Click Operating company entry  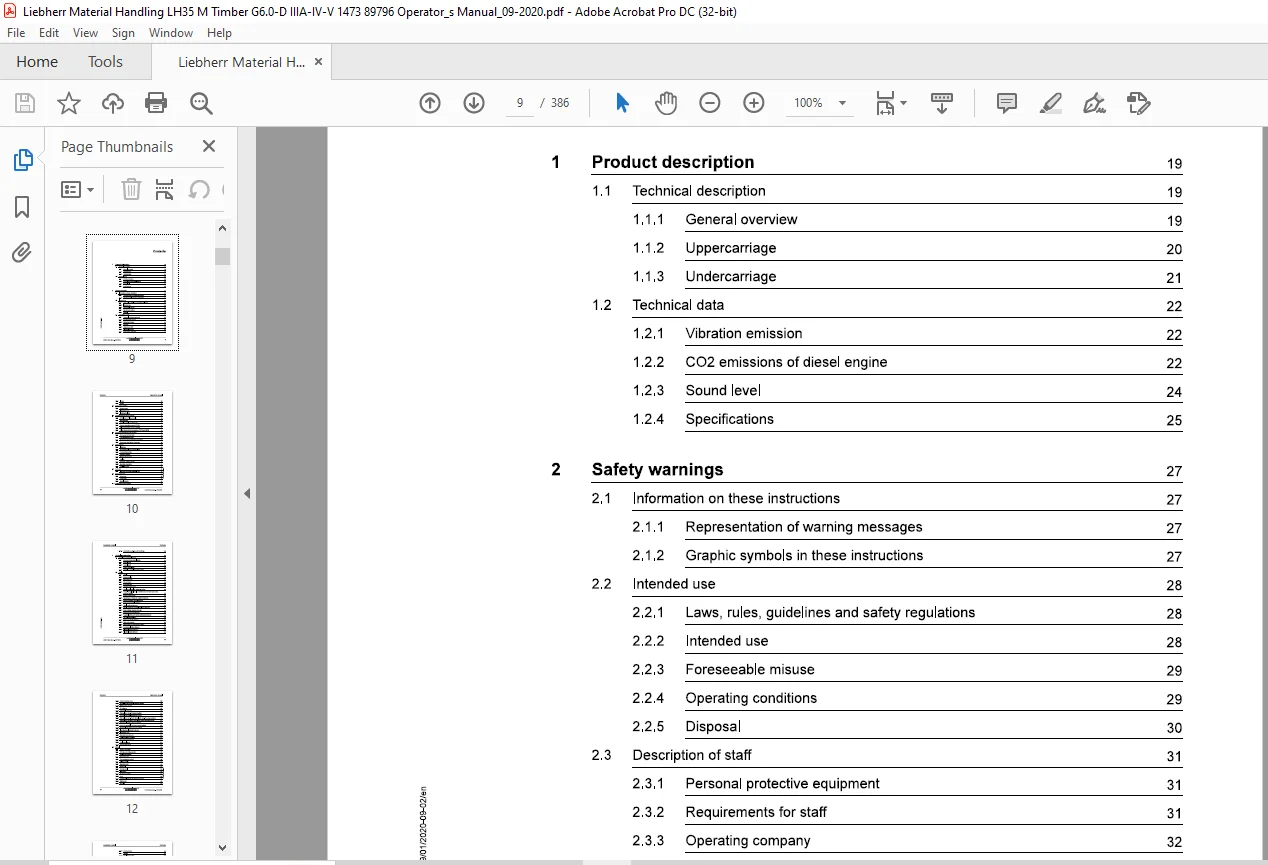pyautogui.click(x=747, y=840)
